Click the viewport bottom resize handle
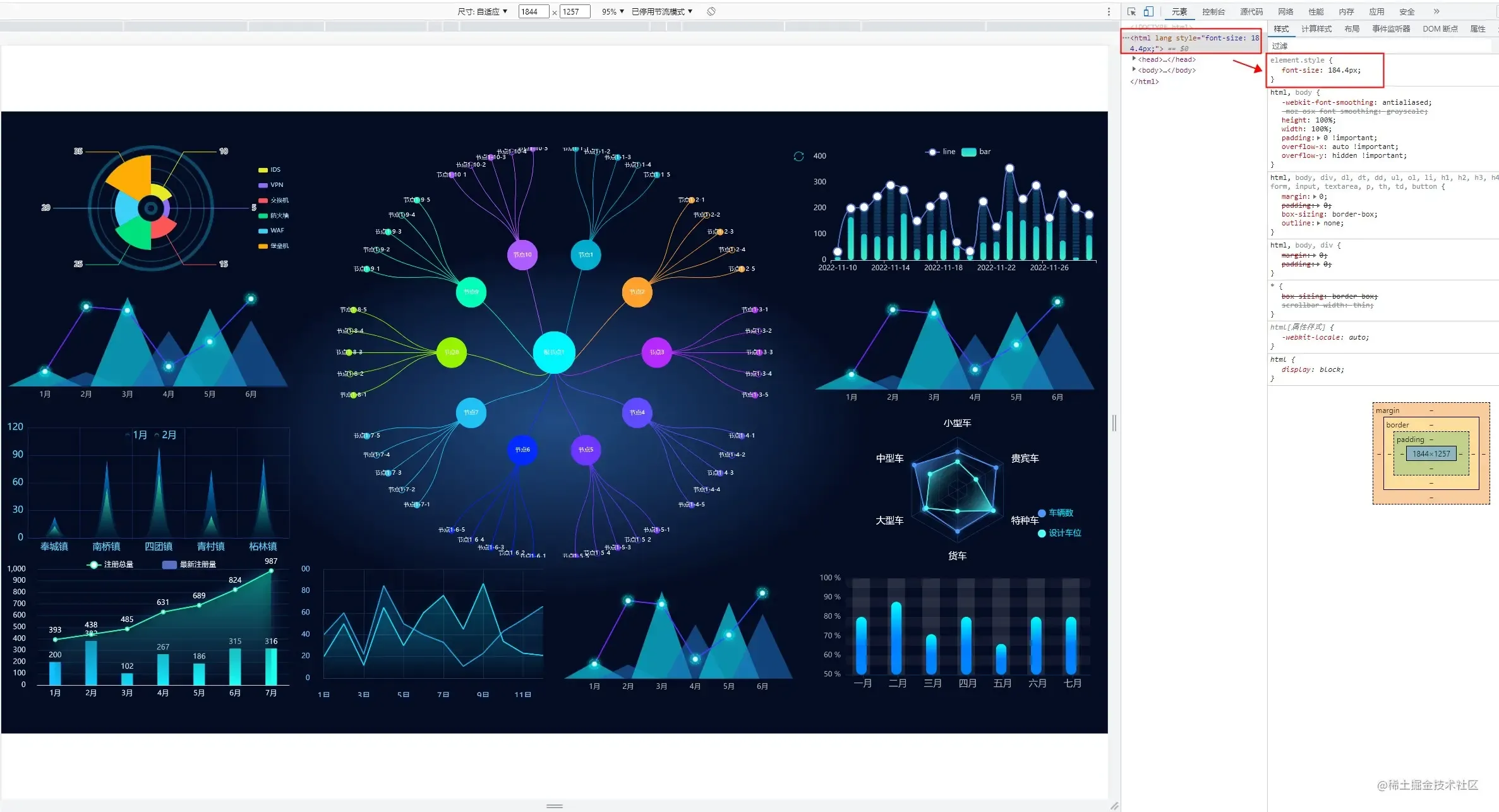The width and height of the screenshot is (1499, 812). pos(554,806)
